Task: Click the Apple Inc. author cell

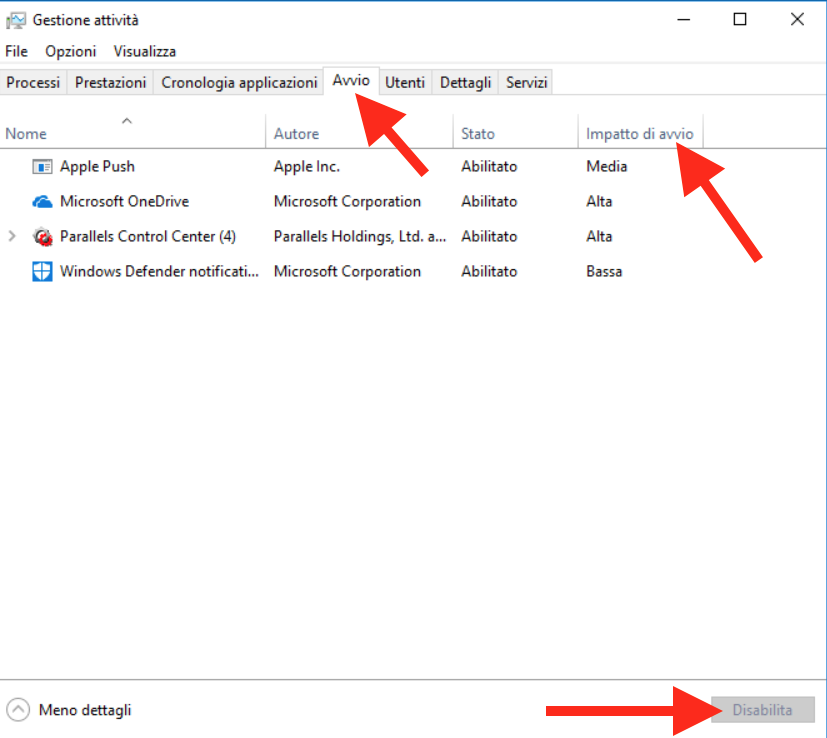Action: [306, 167]
